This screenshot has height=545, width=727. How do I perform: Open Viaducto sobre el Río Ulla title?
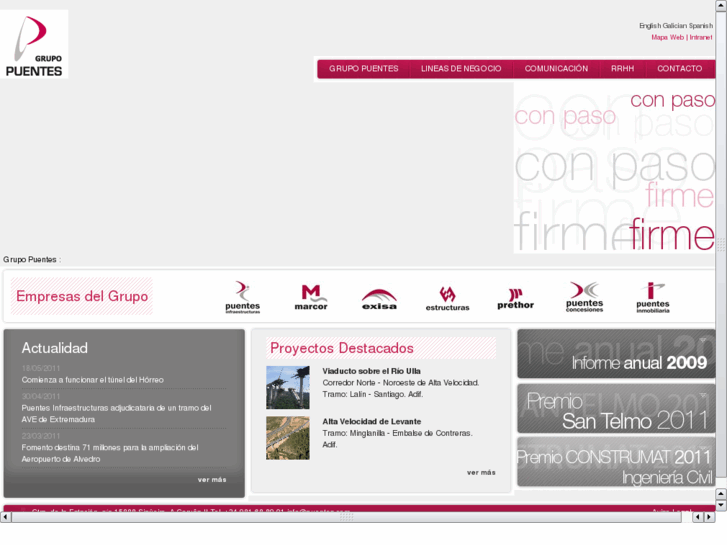pos(371,371)
